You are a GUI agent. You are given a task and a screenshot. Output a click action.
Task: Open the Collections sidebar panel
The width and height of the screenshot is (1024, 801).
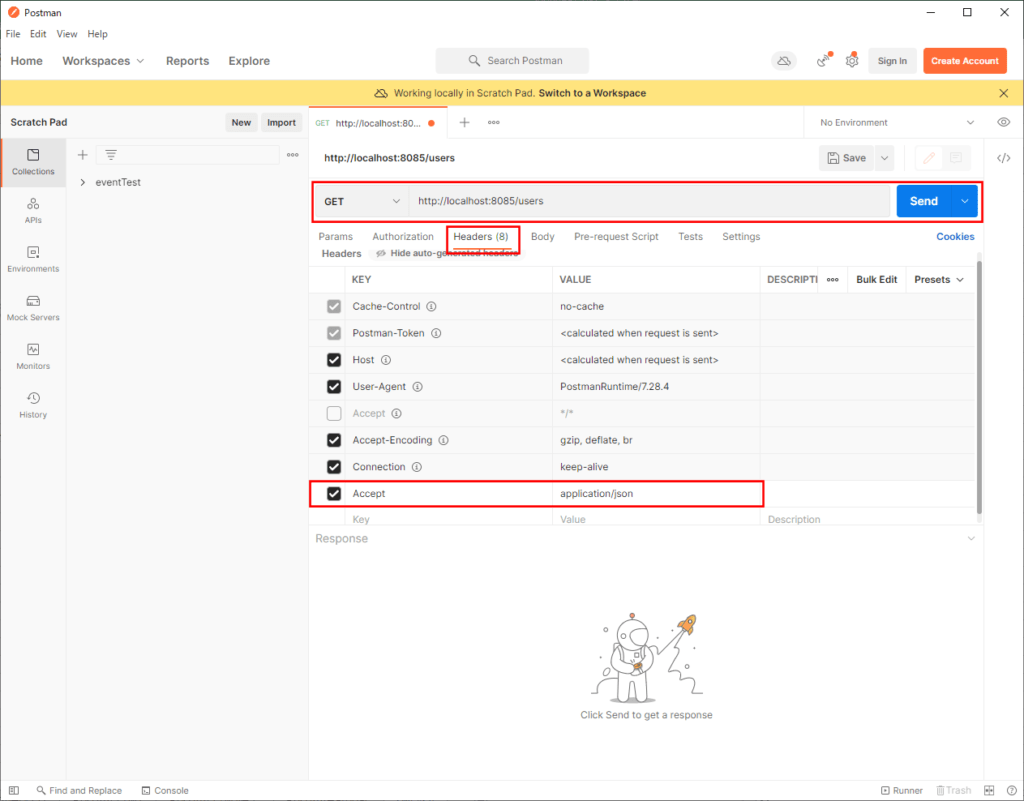(x=33, y=162)
